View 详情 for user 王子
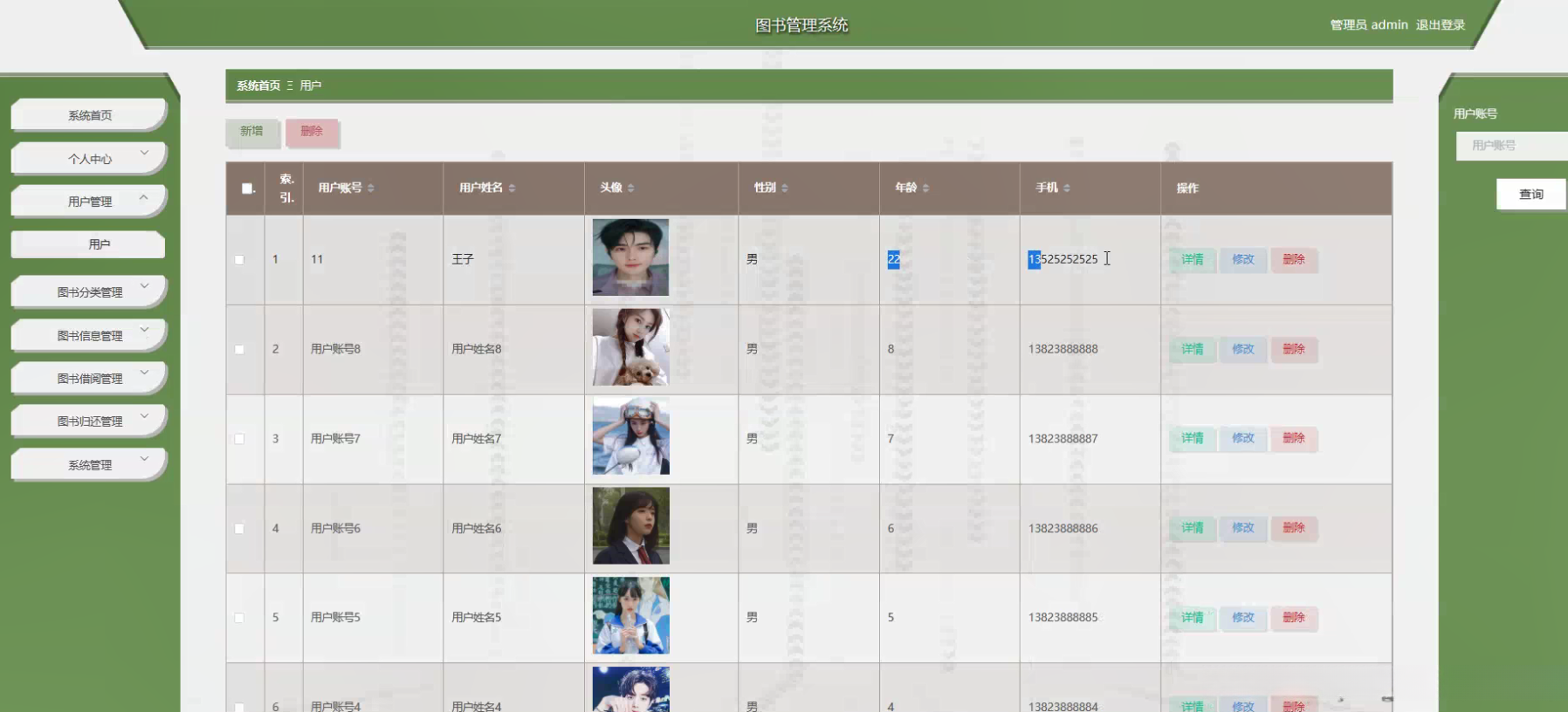This screenshot has width=1568, height=712. pyautogui.click(x=1193, y=260)
